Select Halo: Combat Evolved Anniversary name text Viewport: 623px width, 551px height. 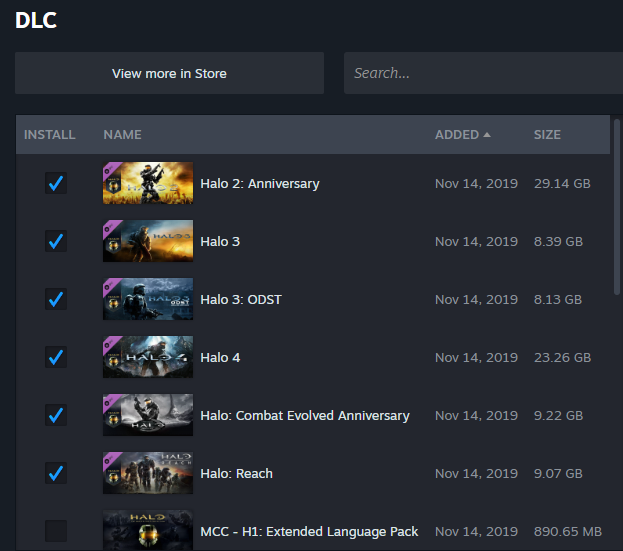305,416
